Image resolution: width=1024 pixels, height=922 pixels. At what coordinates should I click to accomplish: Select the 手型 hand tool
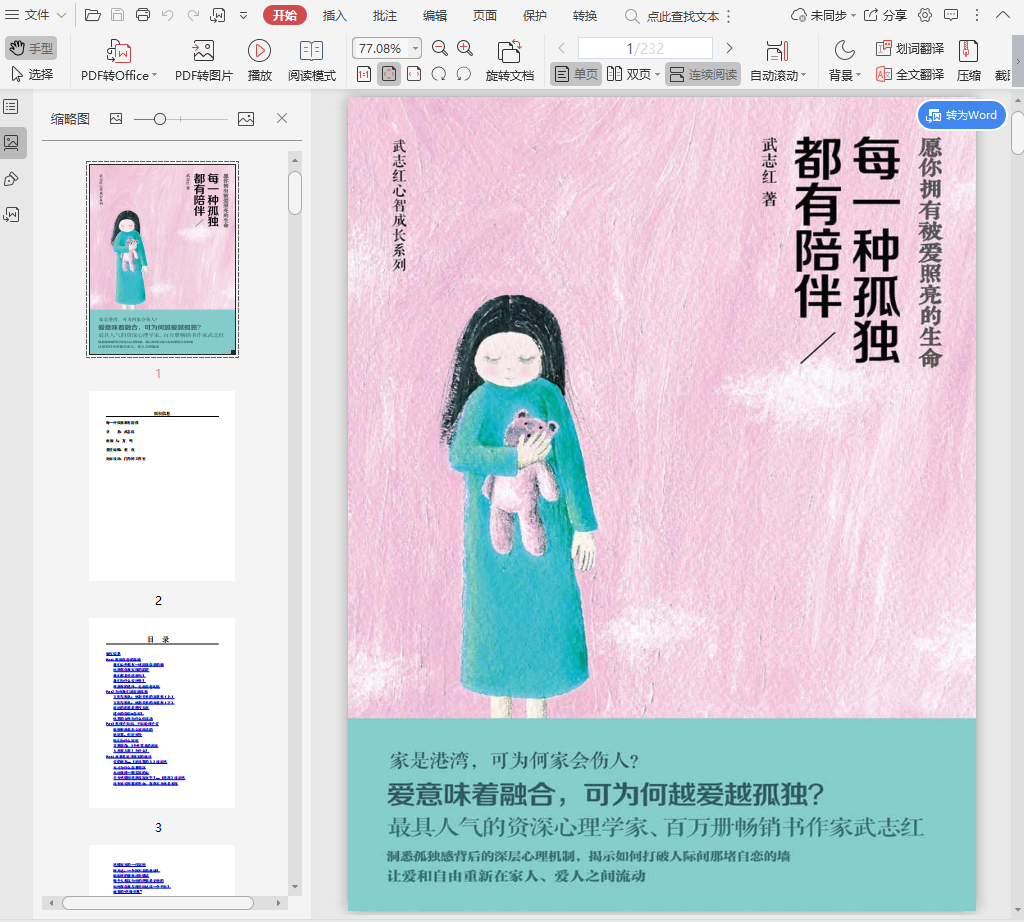click(x=31, y=48)
